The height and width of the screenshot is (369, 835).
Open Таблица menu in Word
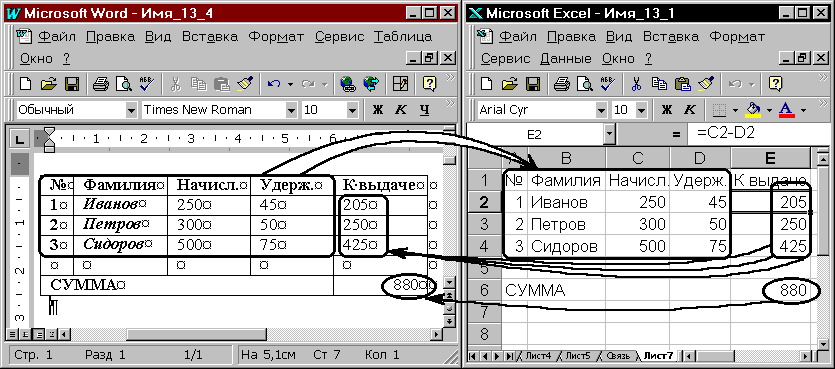tap(403, 37)
